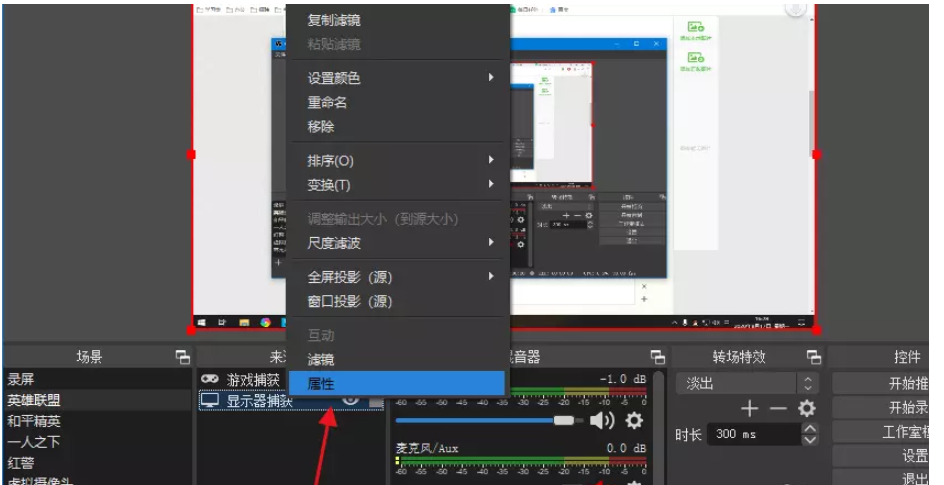This screenshot has width=944, height=485.
Task: Click the 开始录制 button
Action: 880,407
